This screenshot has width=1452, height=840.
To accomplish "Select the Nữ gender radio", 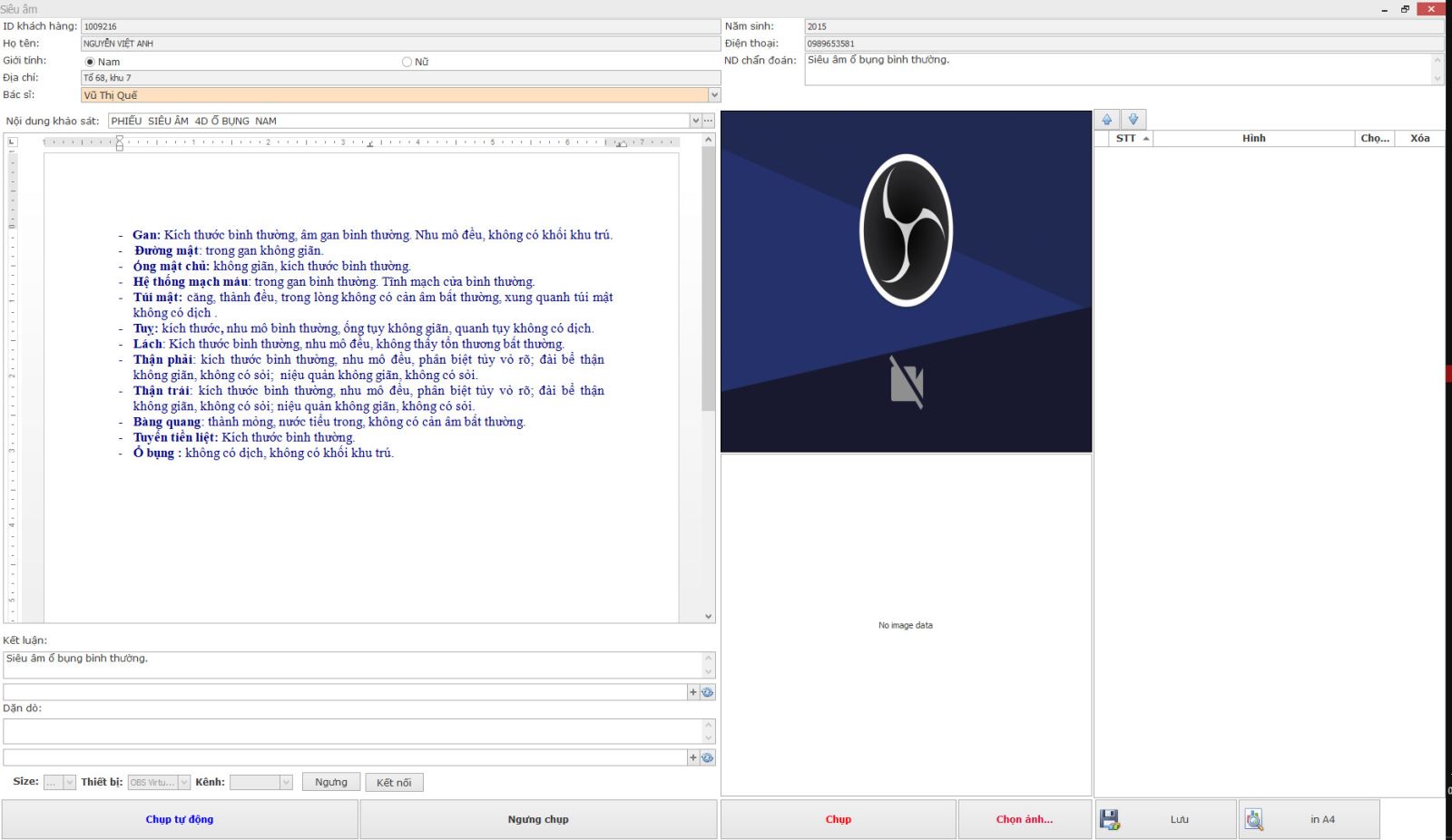I will (x=407, y=62).
